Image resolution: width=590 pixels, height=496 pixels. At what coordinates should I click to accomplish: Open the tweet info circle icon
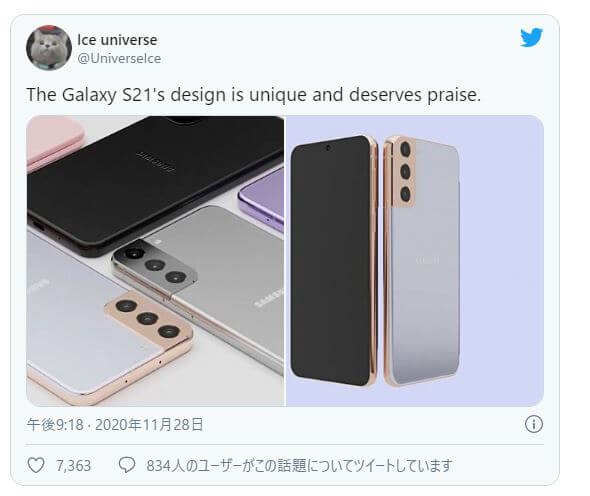(x=534, y=424)
